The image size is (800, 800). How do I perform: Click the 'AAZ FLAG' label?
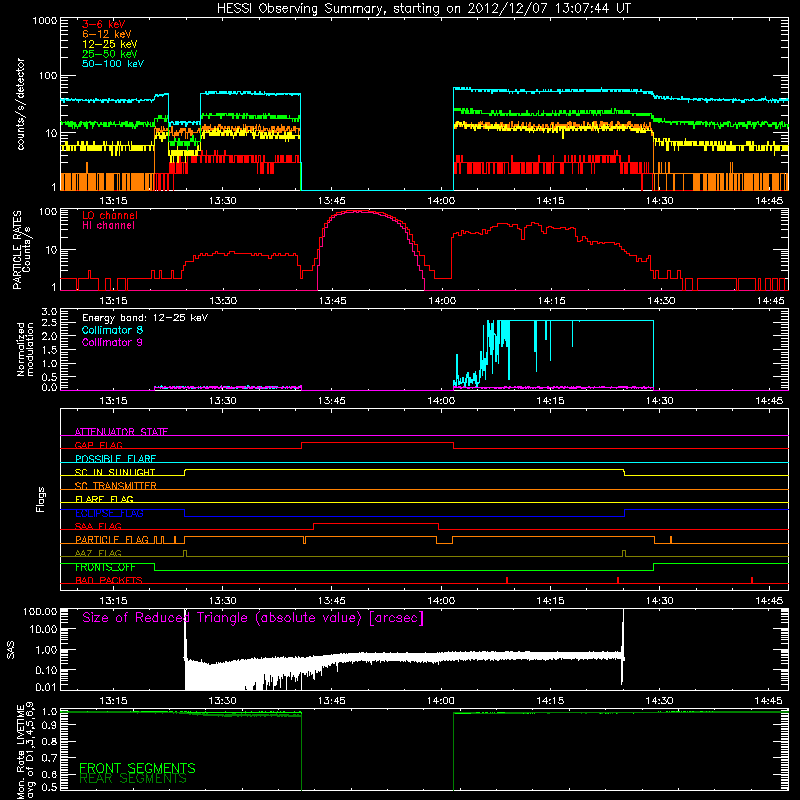[x=98, y=553]
